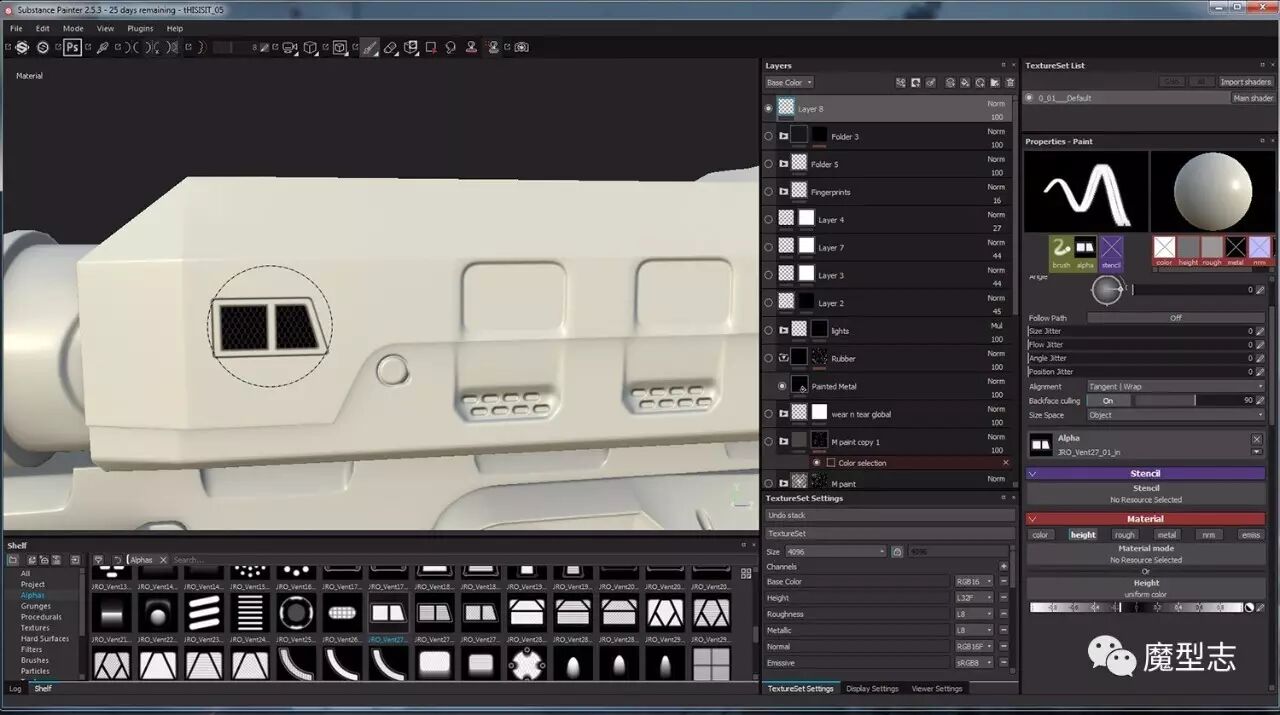Click the Main shader button
1280x715 pixels.
1253,98
